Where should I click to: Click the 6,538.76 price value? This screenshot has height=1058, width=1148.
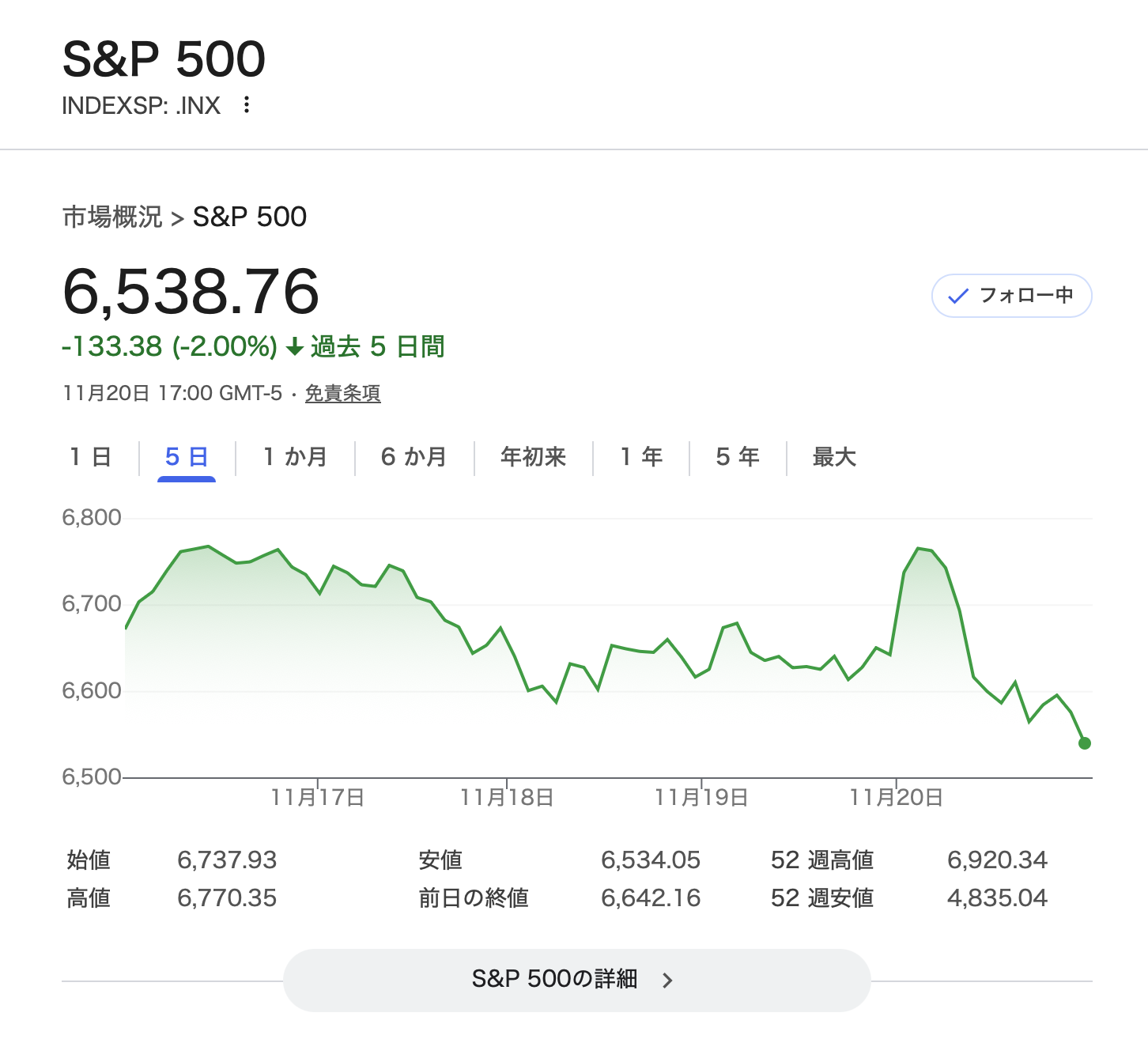[191, 291]
